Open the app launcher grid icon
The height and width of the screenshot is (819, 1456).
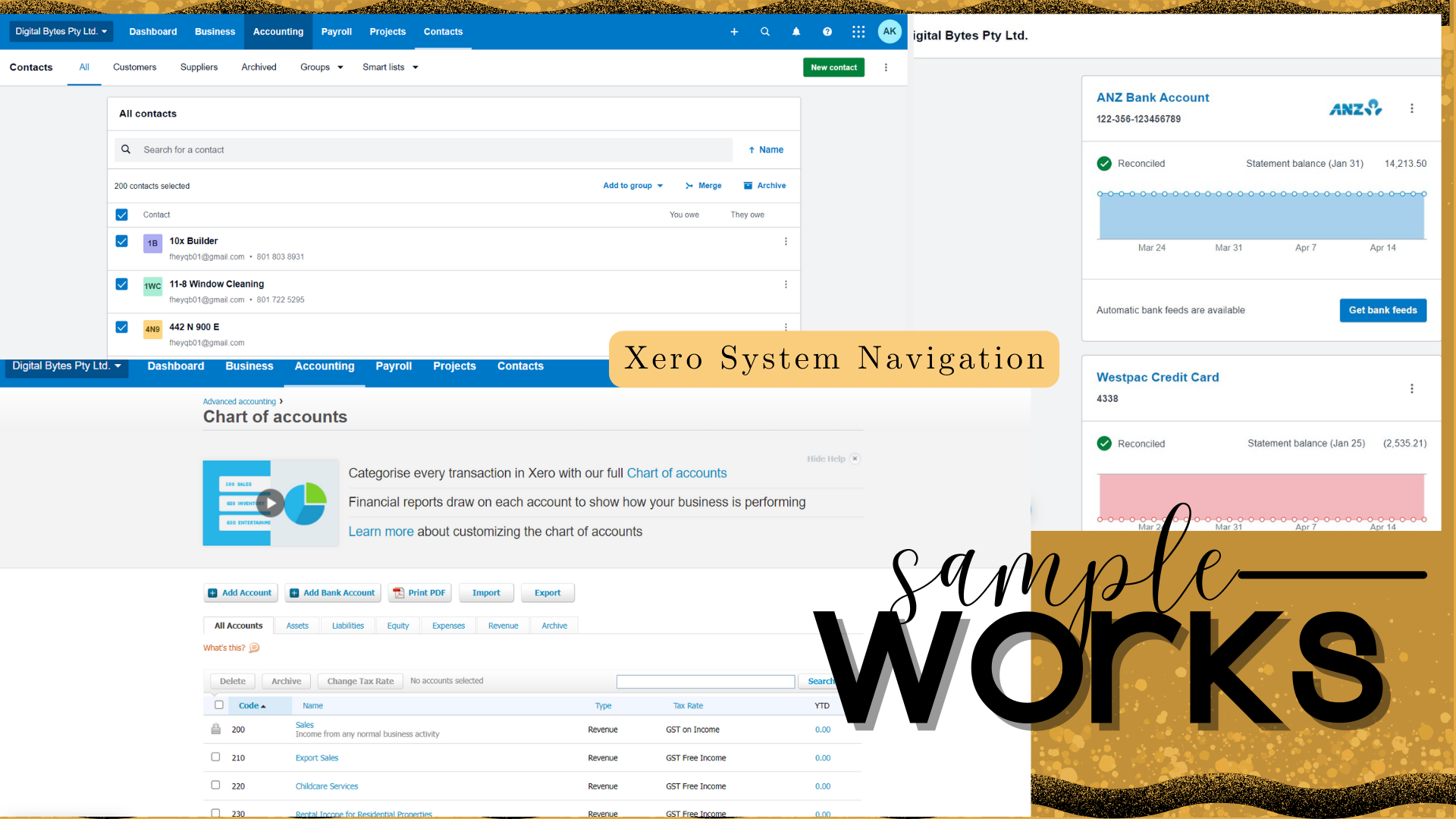pos(858,32)
